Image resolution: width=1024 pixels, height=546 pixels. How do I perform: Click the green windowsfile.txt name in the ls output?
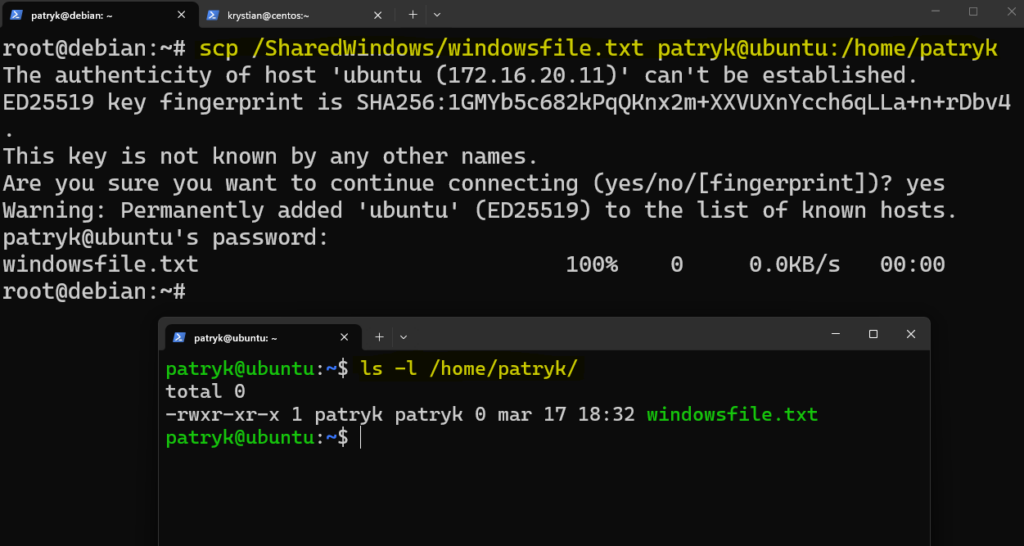[732, 414]
